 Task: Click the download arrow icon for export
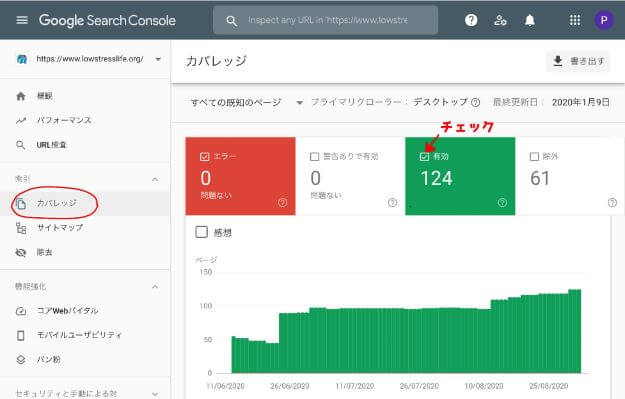tap(558, 61)
